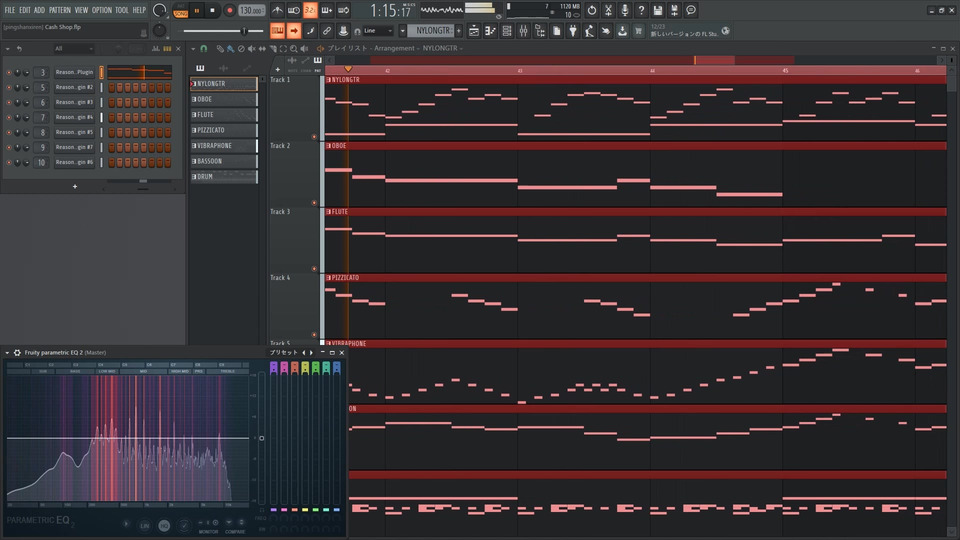Toggle mute LED for Reason..gin #7 channel
This screenshot has width=960, height=540.
(x=9, y=148)
